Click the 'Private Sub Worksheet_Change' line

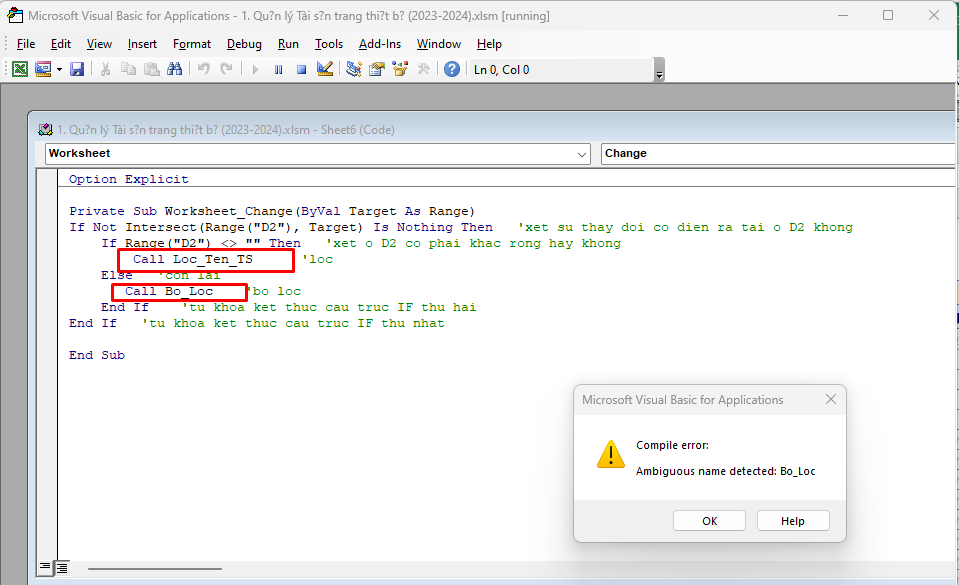tap(272, 212)
